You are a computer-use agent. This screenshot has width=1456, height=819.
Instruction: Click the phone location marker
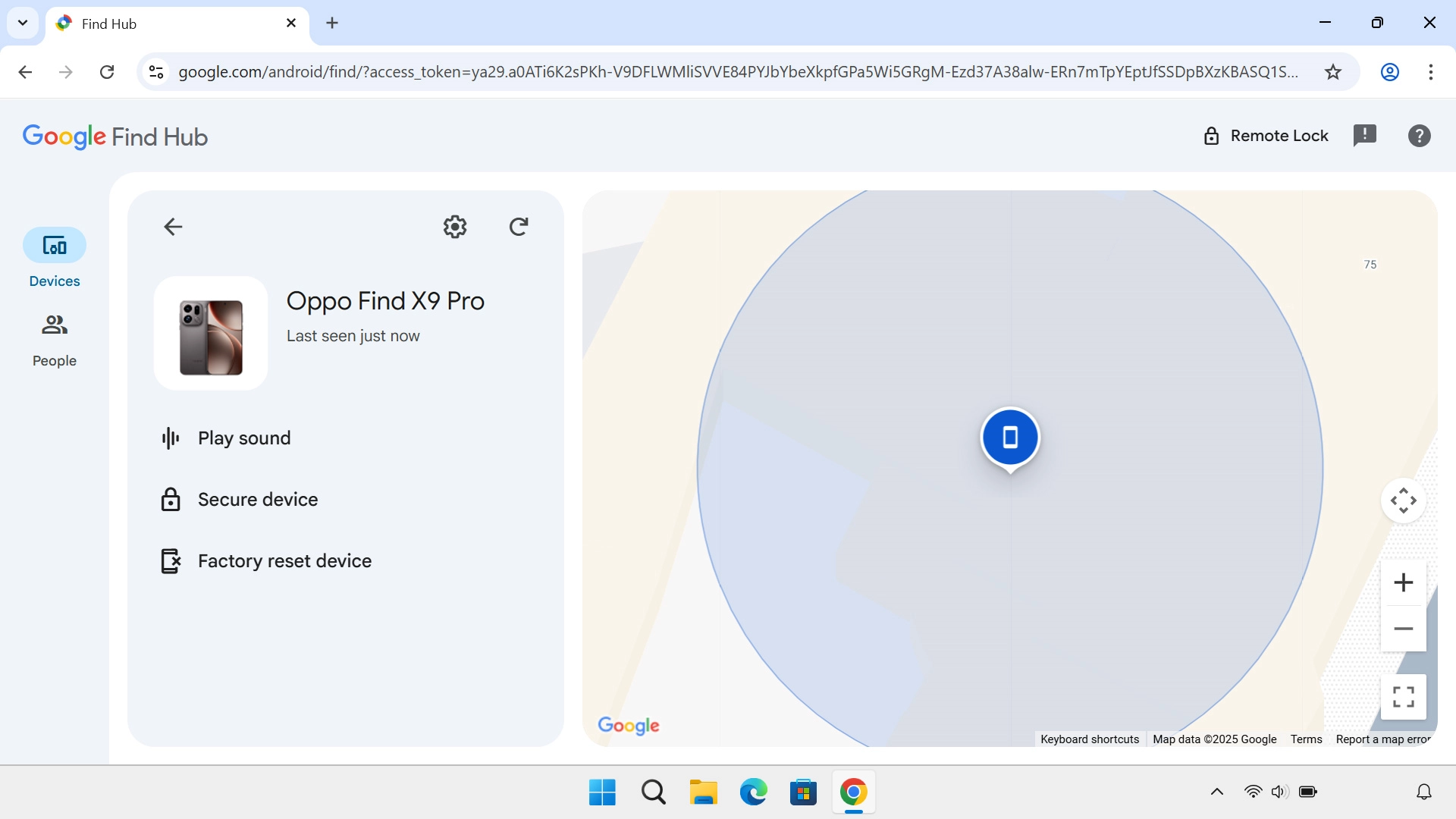[1010, 438]
